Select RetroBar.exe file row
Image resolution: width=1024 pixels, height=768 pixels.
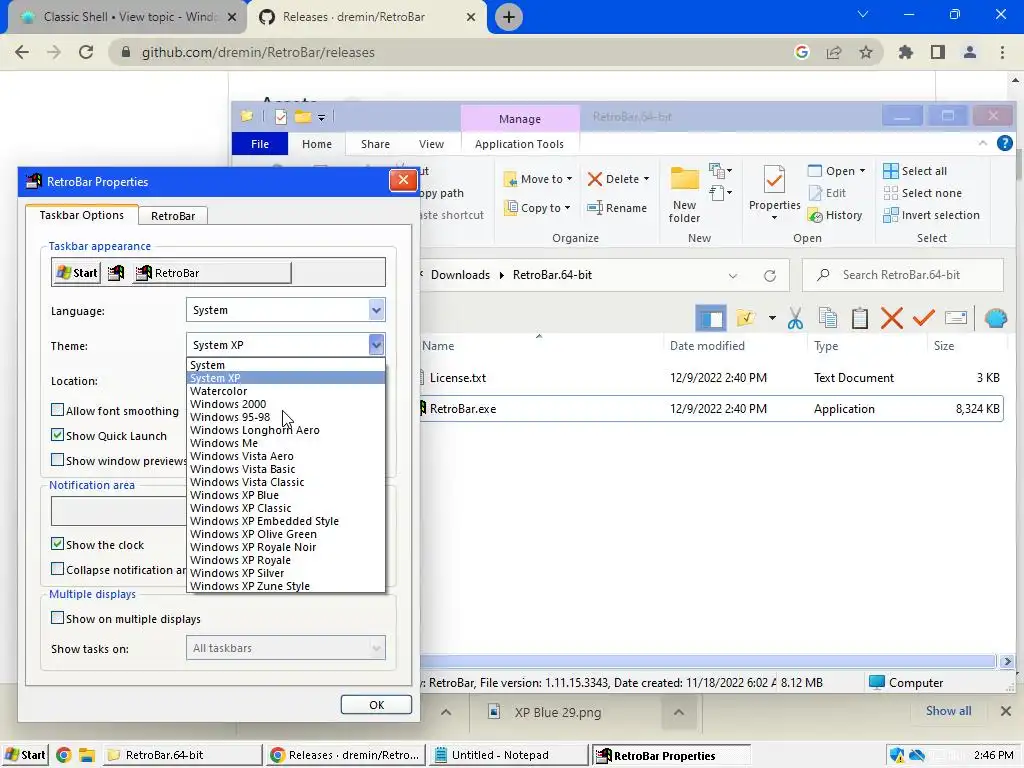pyautogui.click(x=711, y=409)
